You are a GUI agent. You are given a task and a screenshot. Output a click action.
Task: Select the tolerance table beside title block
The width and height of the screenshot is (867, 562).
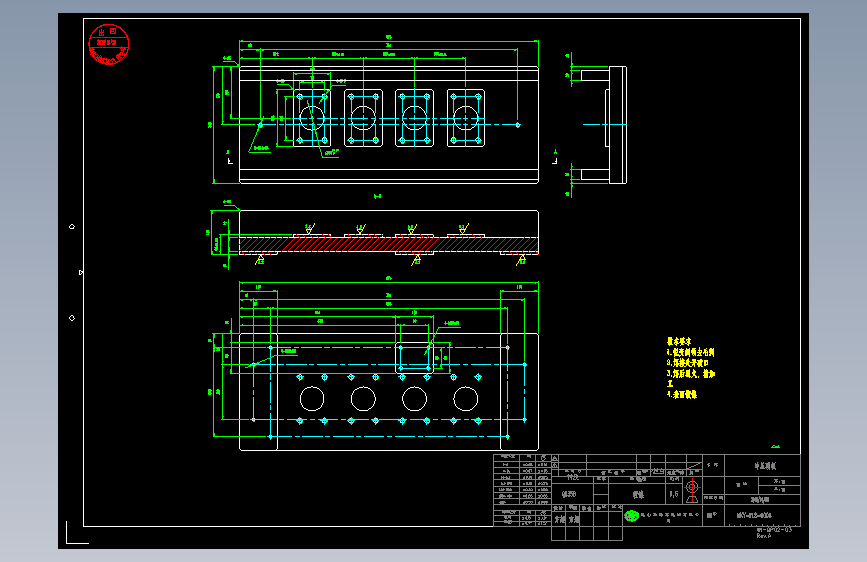point(523,490)
